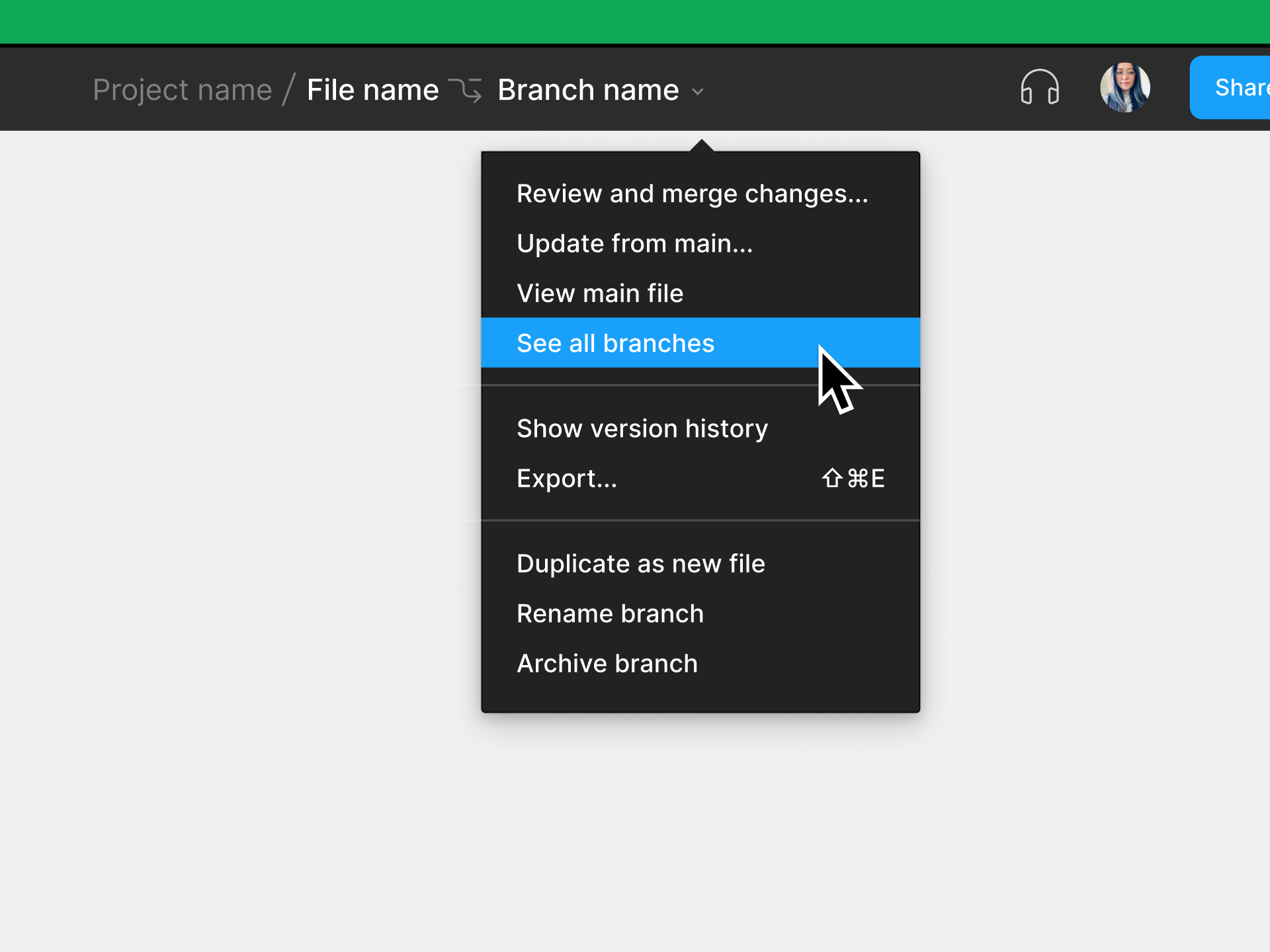Select Update from main
The width and height of the screenshot is (1270, 952).
coord(634,243)
